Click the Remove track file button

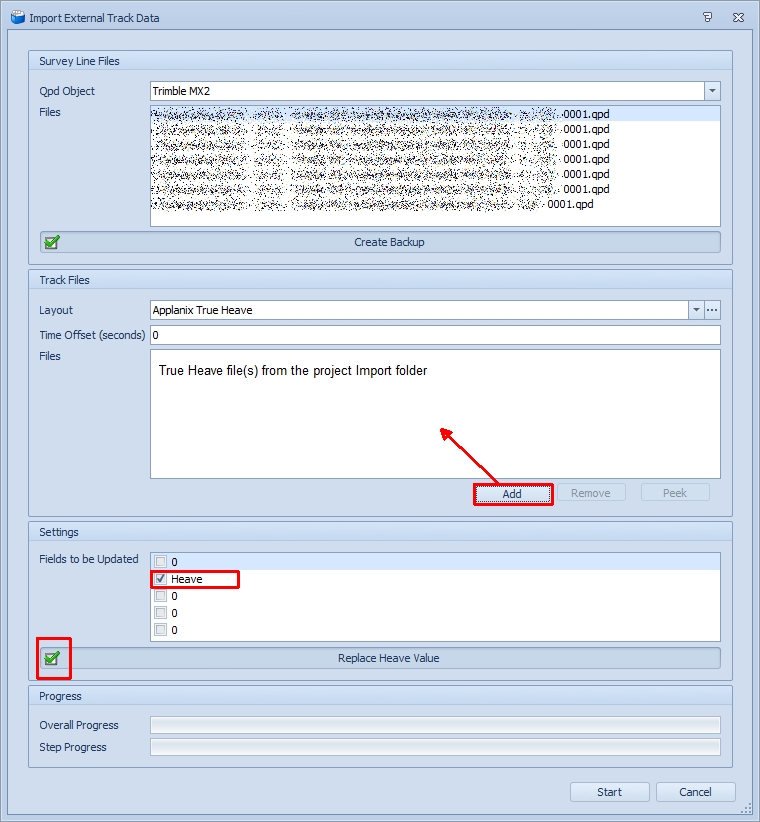(591, 493)
